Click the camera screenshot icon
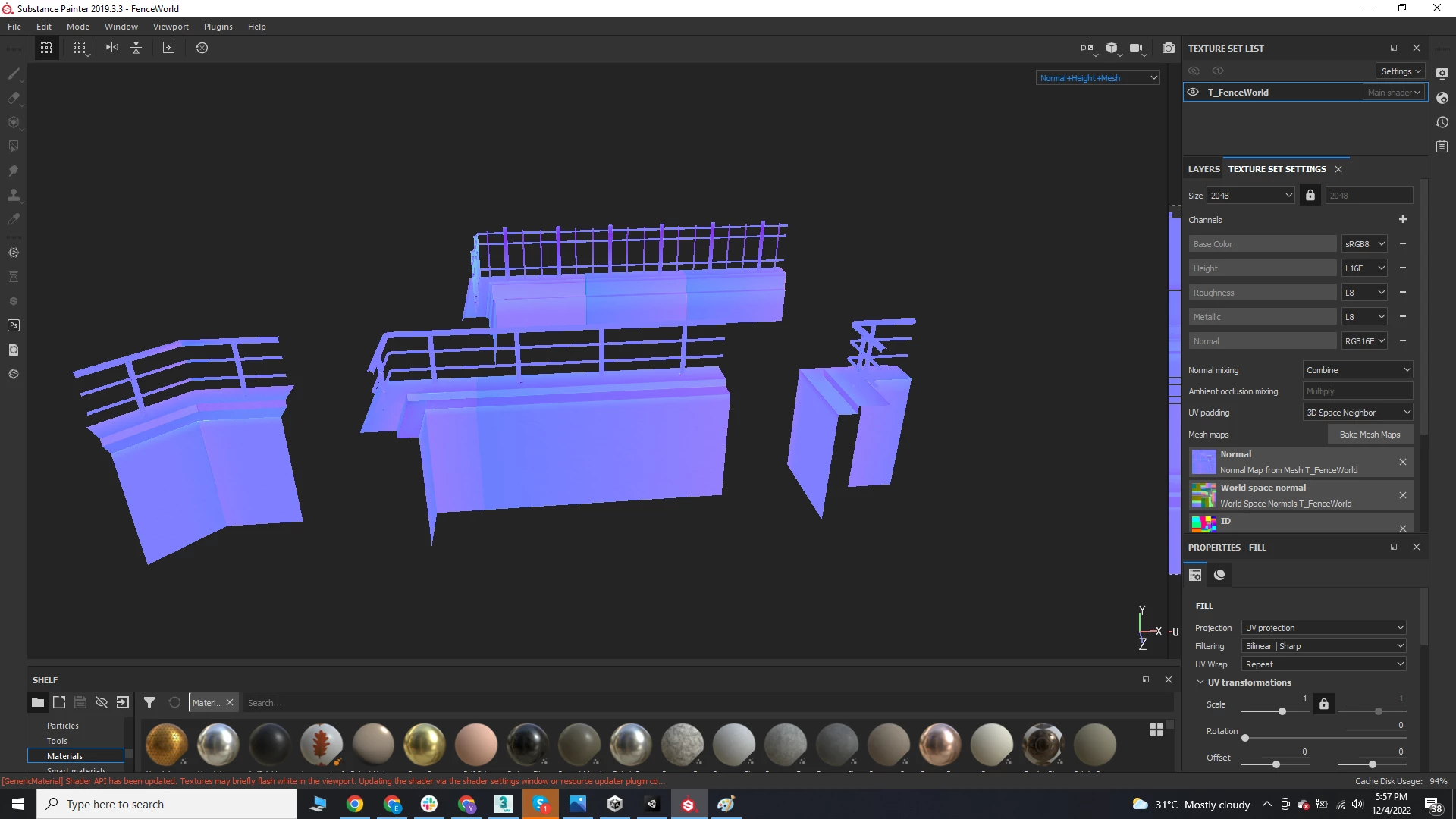1456x819 pixels. pos(1168,48)
